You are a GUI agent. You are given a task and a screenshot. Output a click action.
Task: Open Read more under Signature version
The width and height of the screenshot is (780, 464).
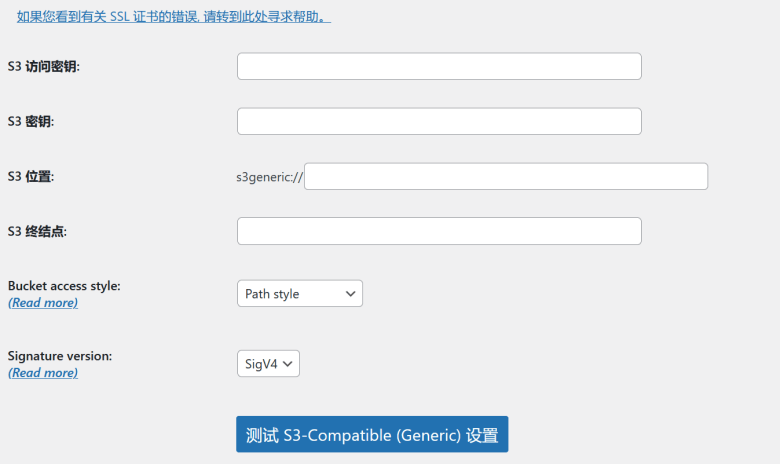[43, 372]
